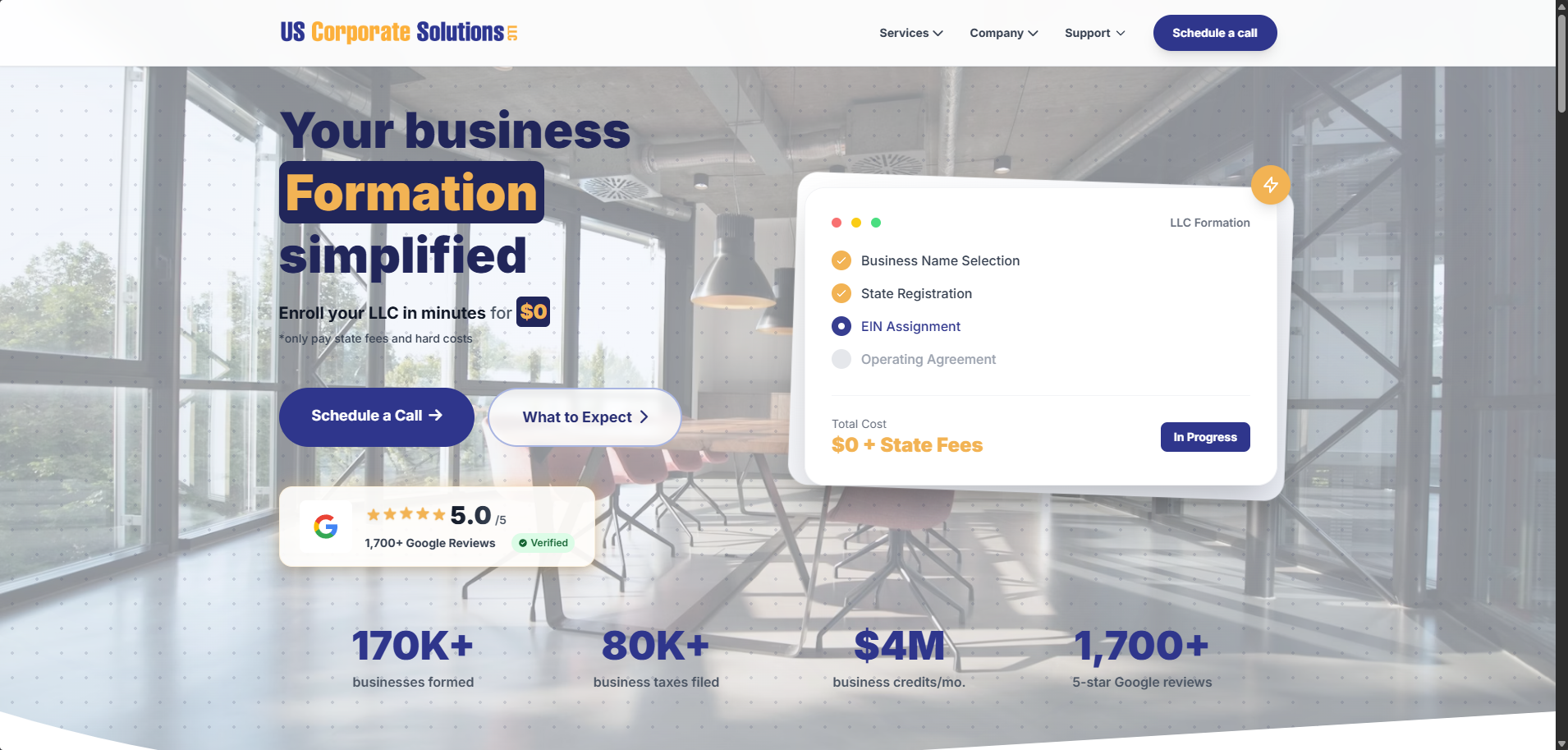Click the State Registration label
This screenshot has width=1568, height=750.
(x=916, y=293)
